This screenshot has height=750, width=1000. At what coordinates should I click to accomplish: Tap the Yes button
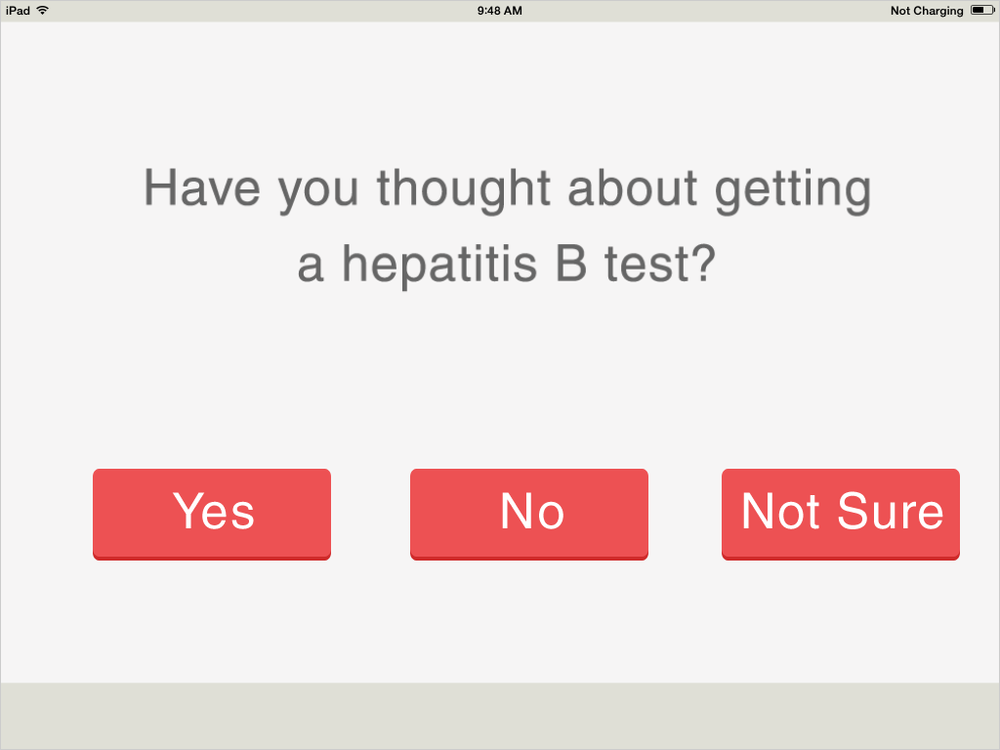(x=212, y=514)
